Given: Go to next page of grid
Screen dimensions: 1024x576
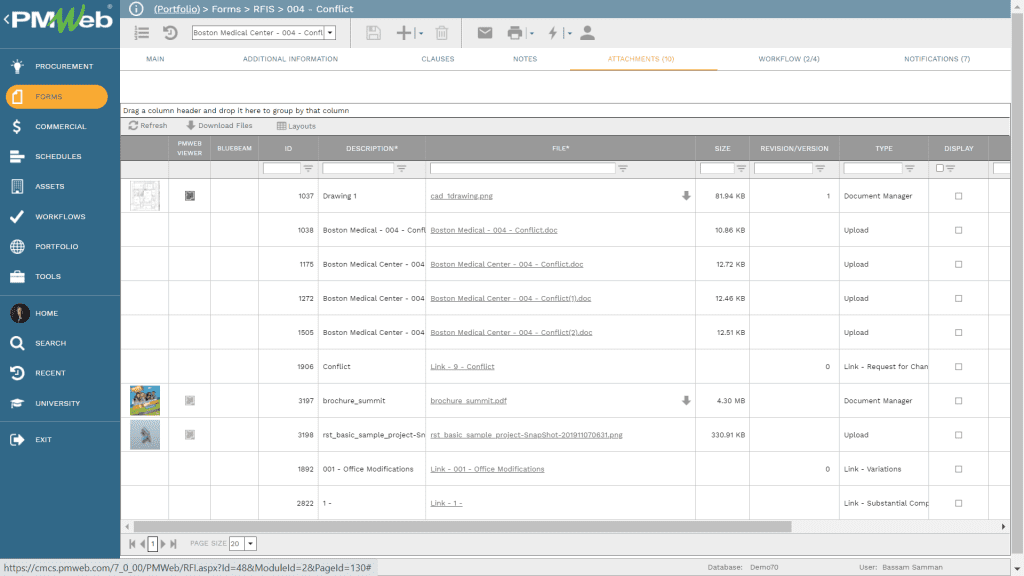Looking at the screenshot, I should 163,543.
